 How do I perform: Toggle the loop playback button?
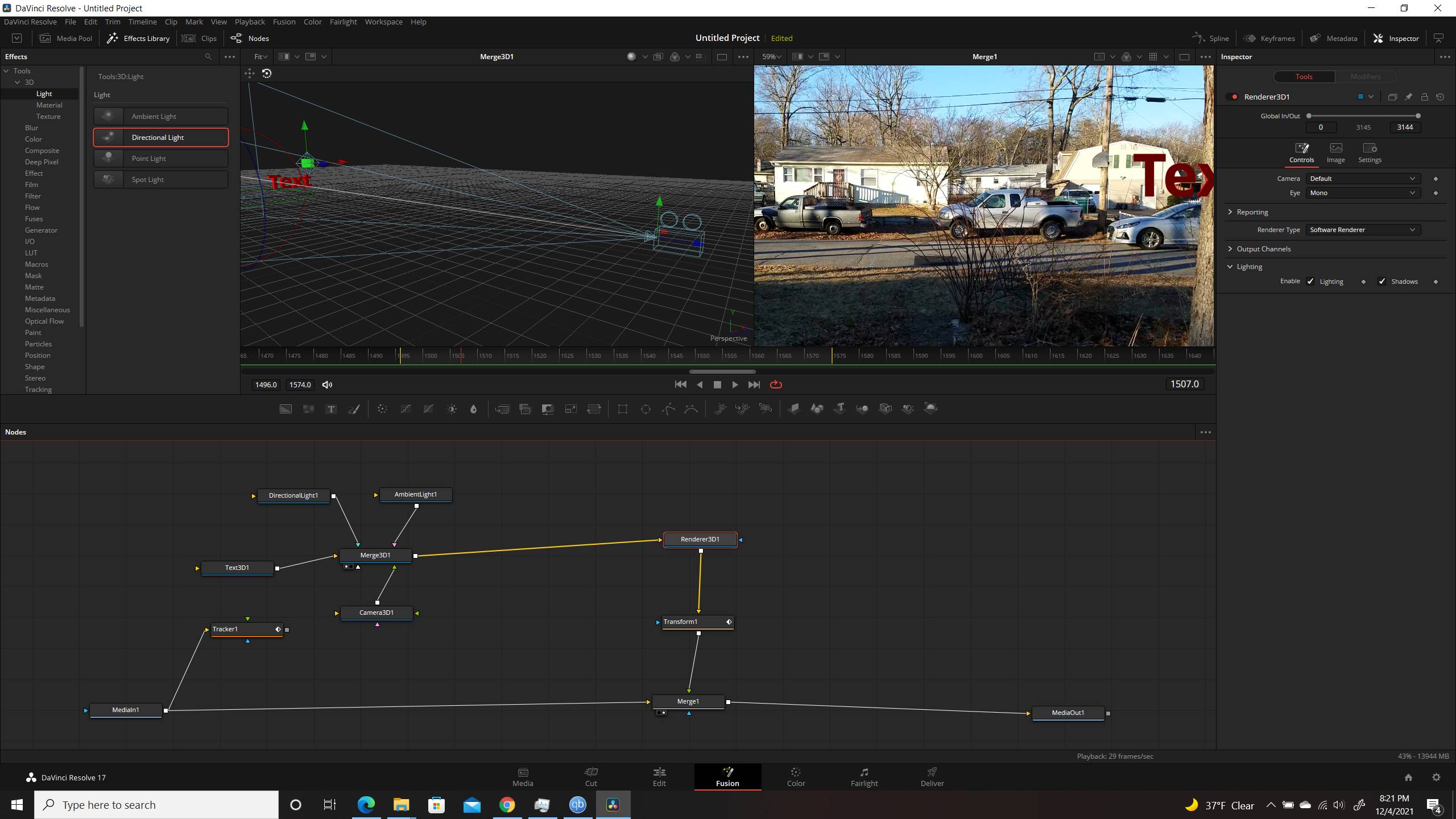pos(776,385)
